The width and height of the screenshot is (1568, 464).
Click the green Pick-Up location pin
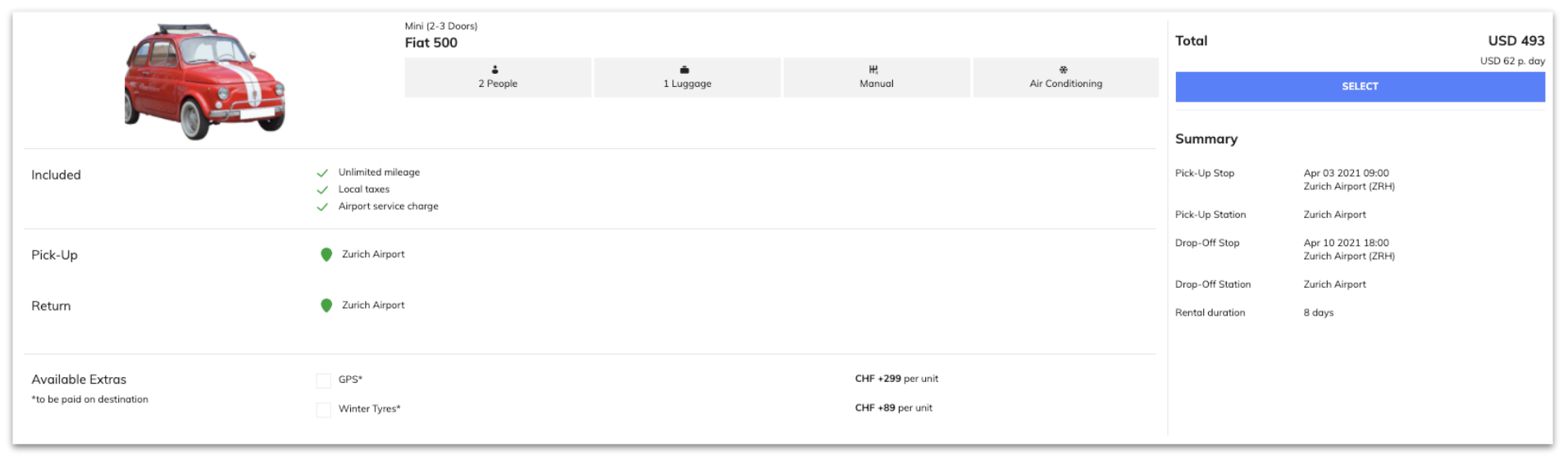[326, 255]
